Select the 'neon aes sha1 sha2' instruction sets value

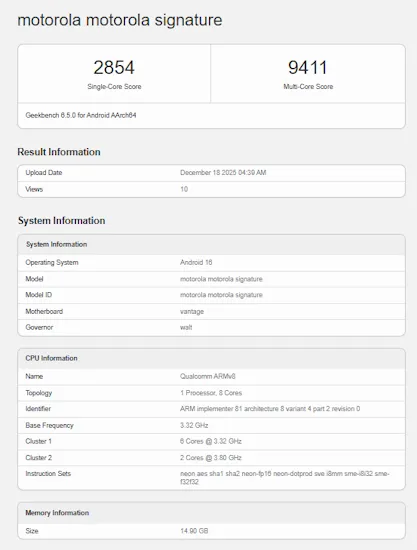pyautogui.click(x=284, y=478)
